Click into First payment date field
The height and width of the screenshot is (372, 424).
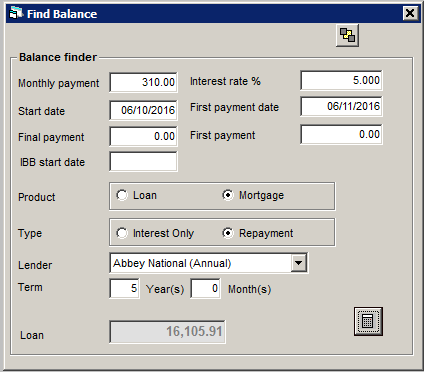coord(341,106)
